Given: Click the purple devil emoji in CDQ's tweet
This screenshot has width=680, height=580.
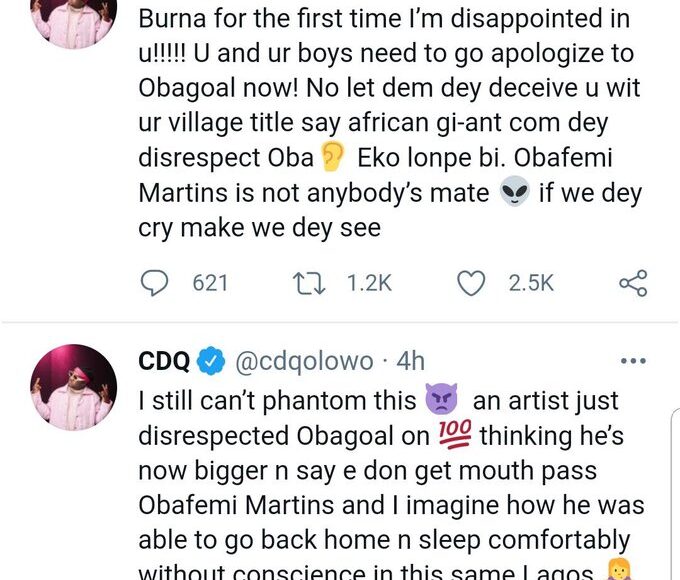Looking at the screenshot, I should [x=440, y=401].
